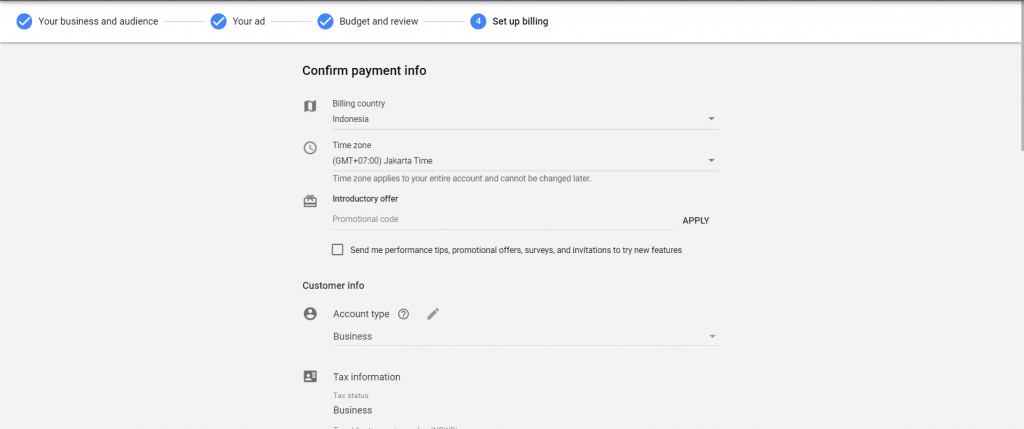Click the clock icon beside Time zone
The height and width of the screenshot is (429, 1024).
(310, 148)
